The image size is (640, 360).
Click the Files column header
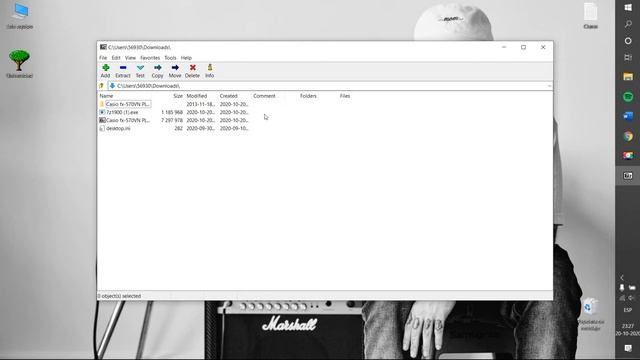click(345, 96)
